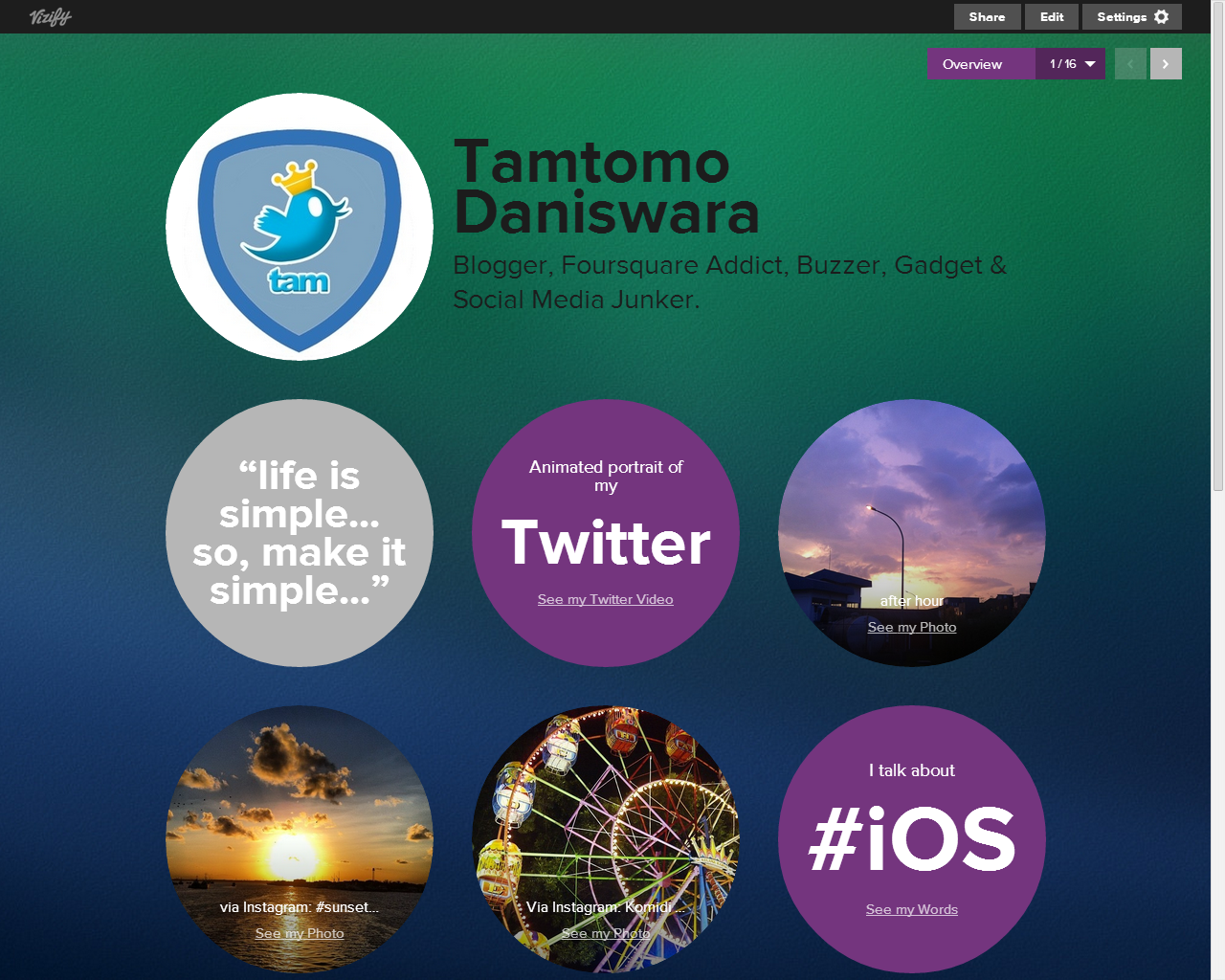Open the Share menu
The image size is (1225, 980).
pos(987,16)
